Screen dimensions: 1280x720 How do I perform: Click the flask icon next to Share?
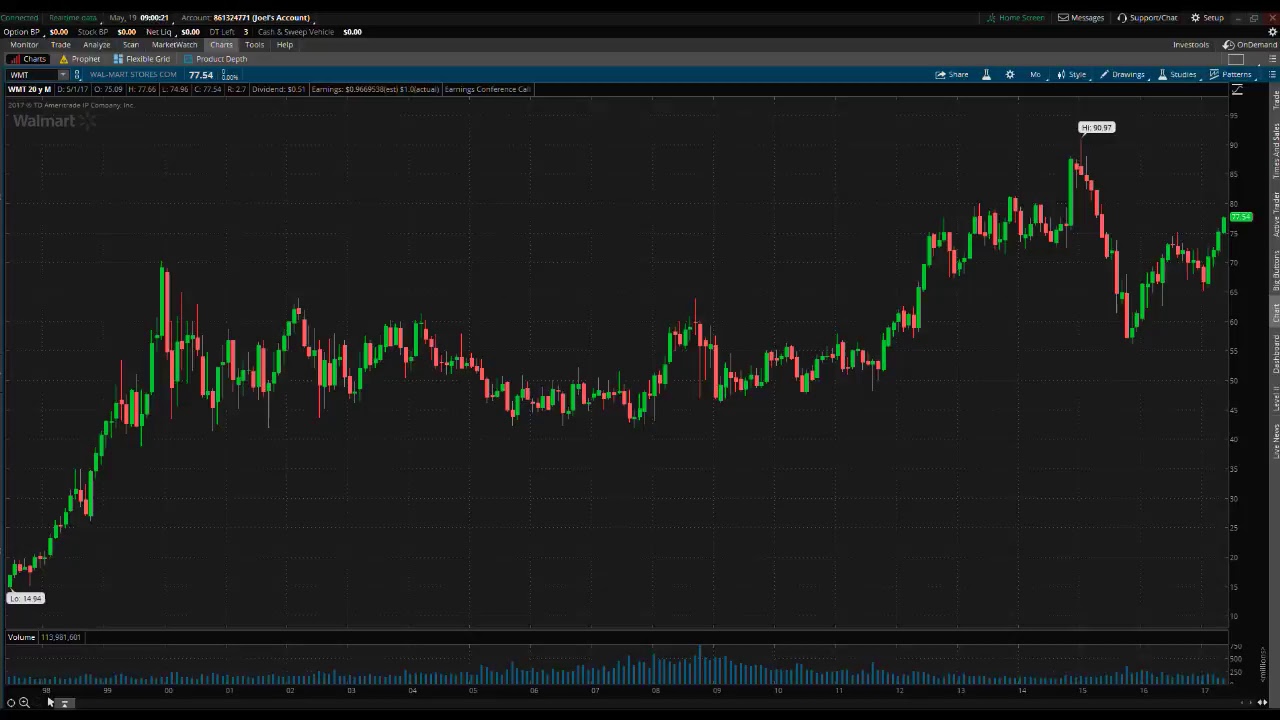986,75
